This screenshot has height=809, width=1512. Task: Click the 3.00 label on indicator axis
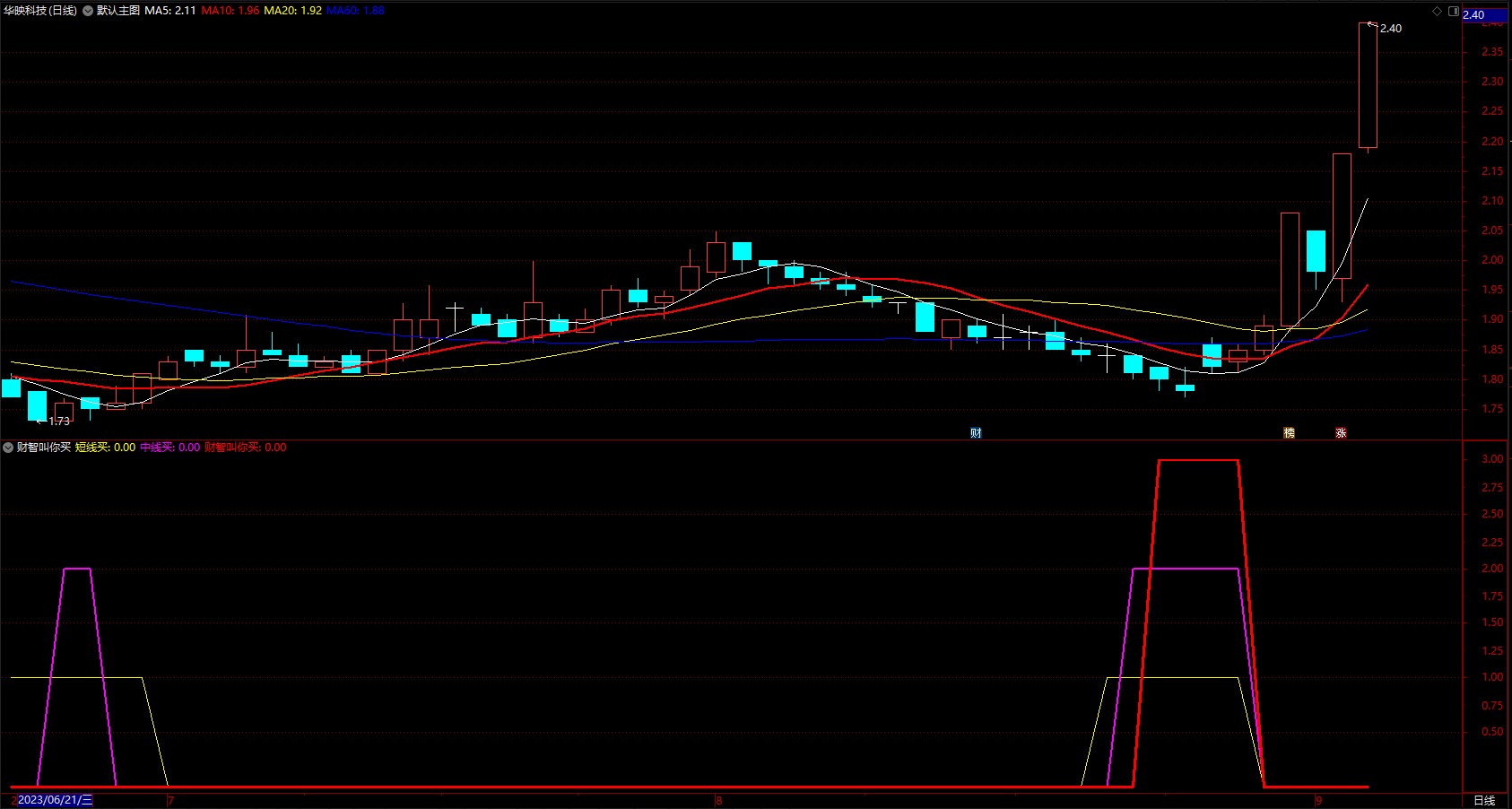point(1492,459)
